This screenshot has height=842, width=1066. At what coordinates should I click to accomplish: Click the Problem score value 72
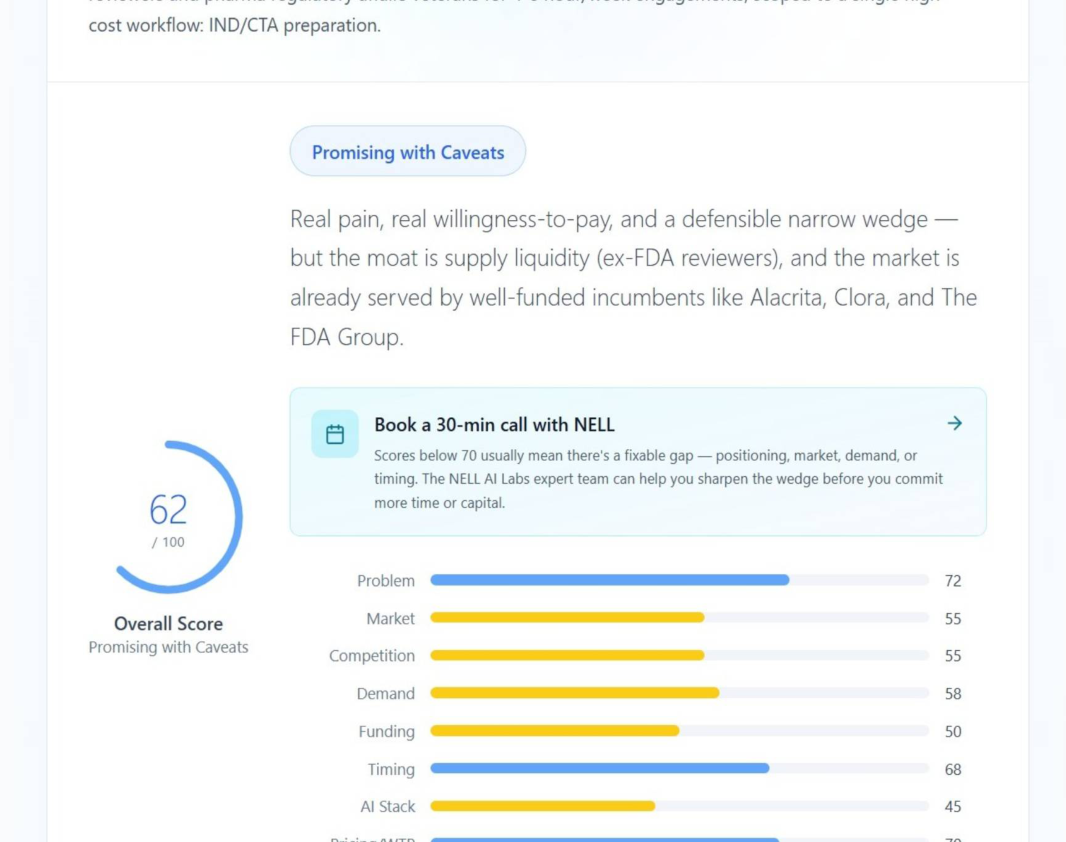coord(952,580)
